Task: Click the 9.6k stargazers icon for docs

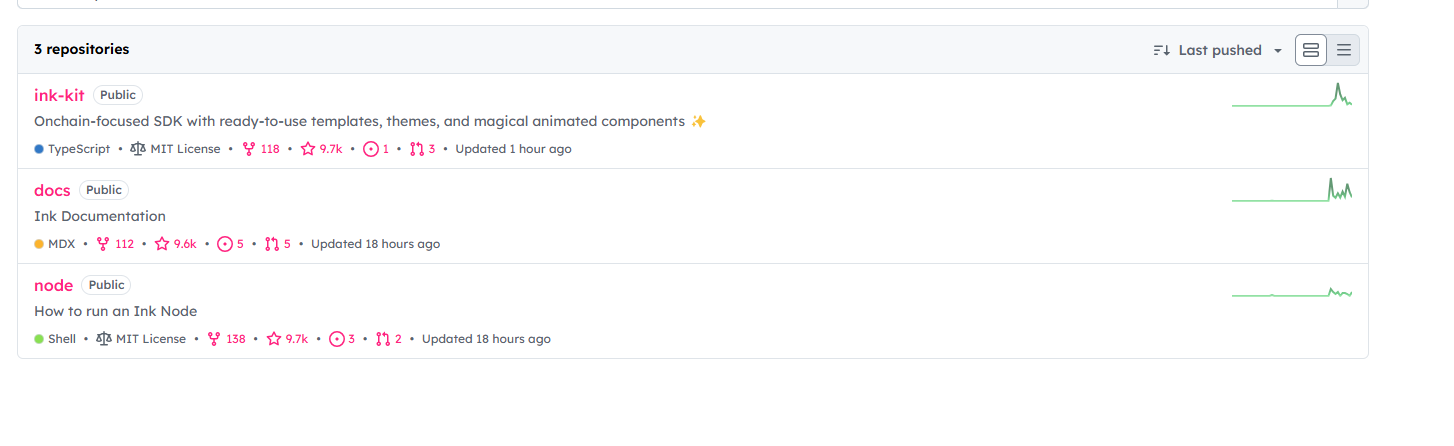Action: tap(162, 244)
